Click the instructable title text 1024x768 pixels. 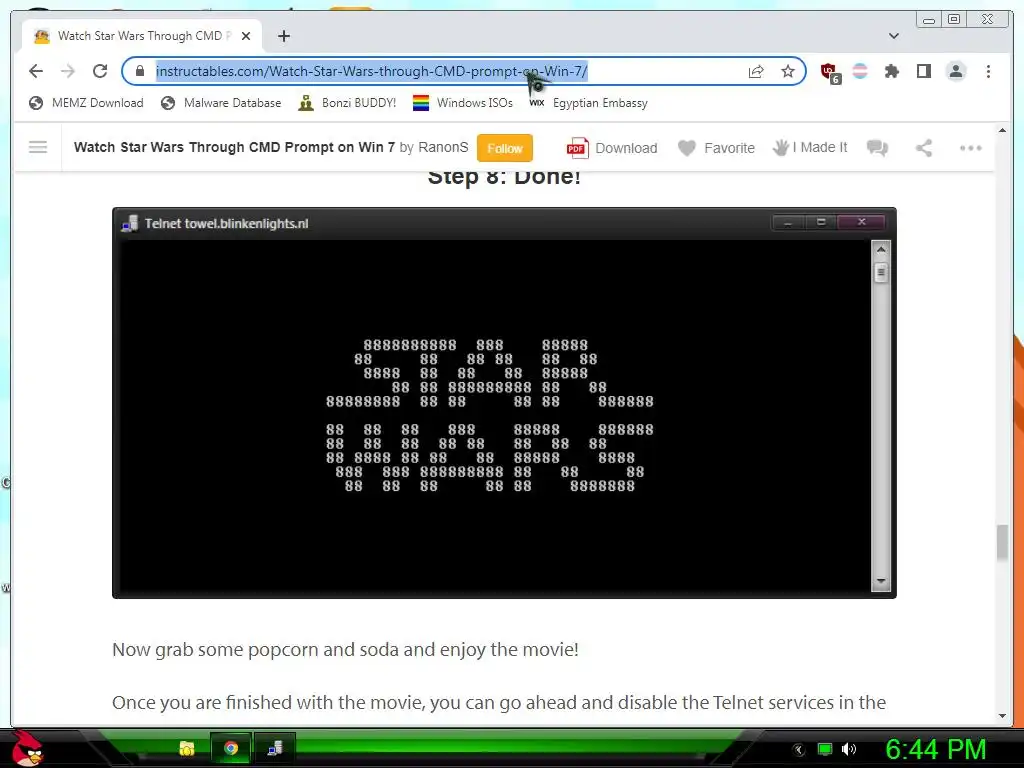pyautogui.click(x=234, y=148)
